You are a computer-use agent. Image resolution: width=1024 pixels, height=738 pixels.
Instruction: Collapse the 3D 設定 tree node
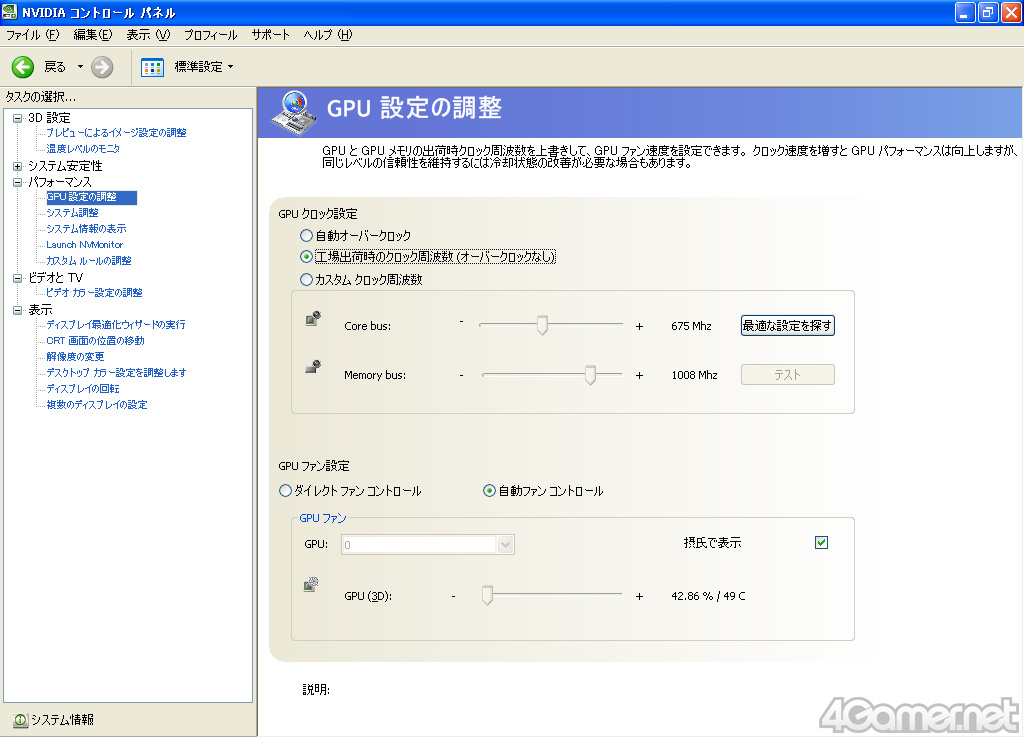(18, 118)
